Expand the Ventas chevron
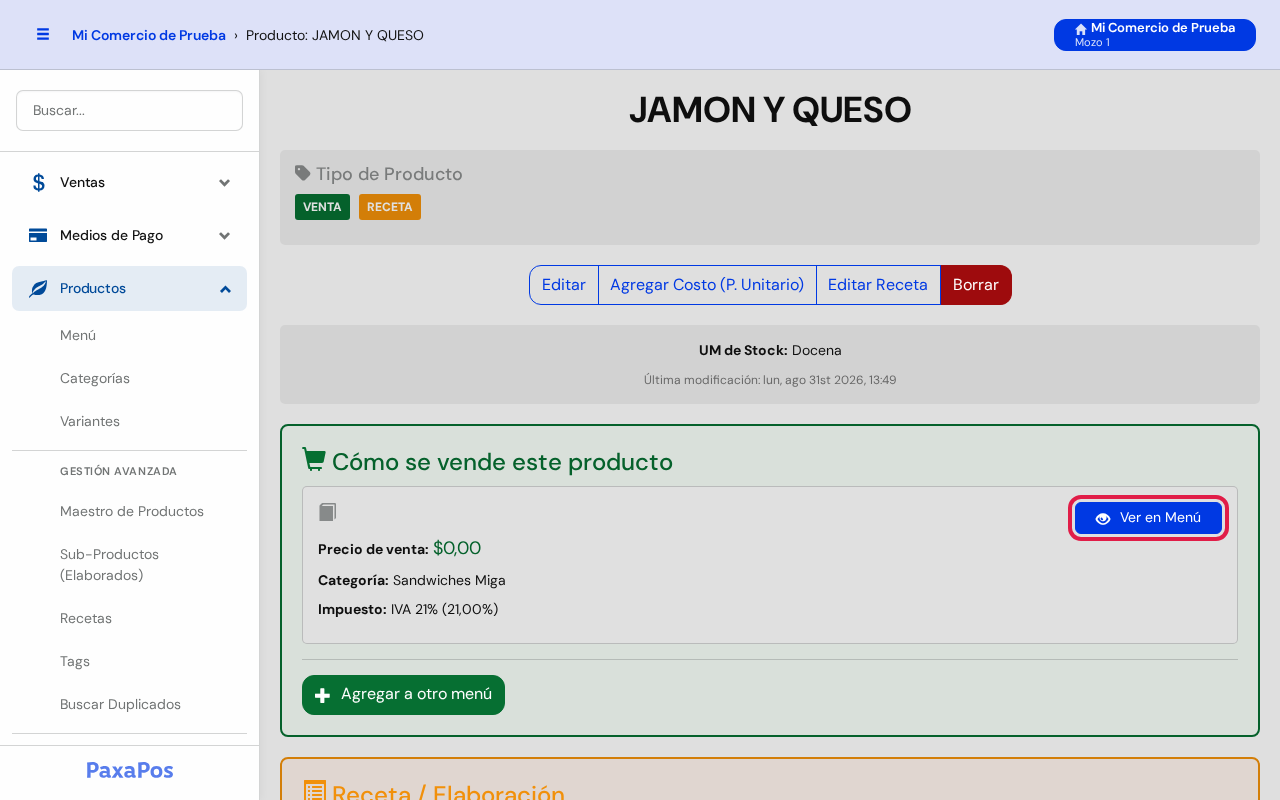The width and height of the screenshot is (1280, 800). (225, 183)
